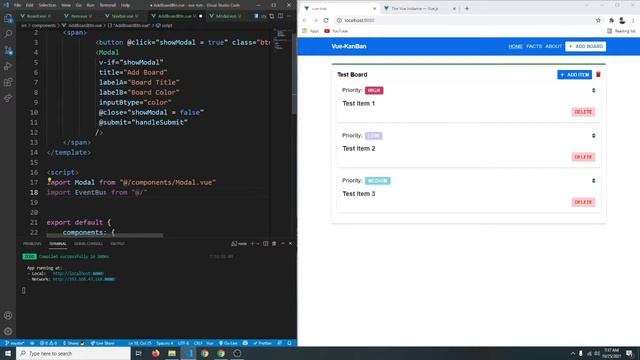Open File Explorer from the taskbar
This screenshot has width=640, height=360.
pos(172,353)
